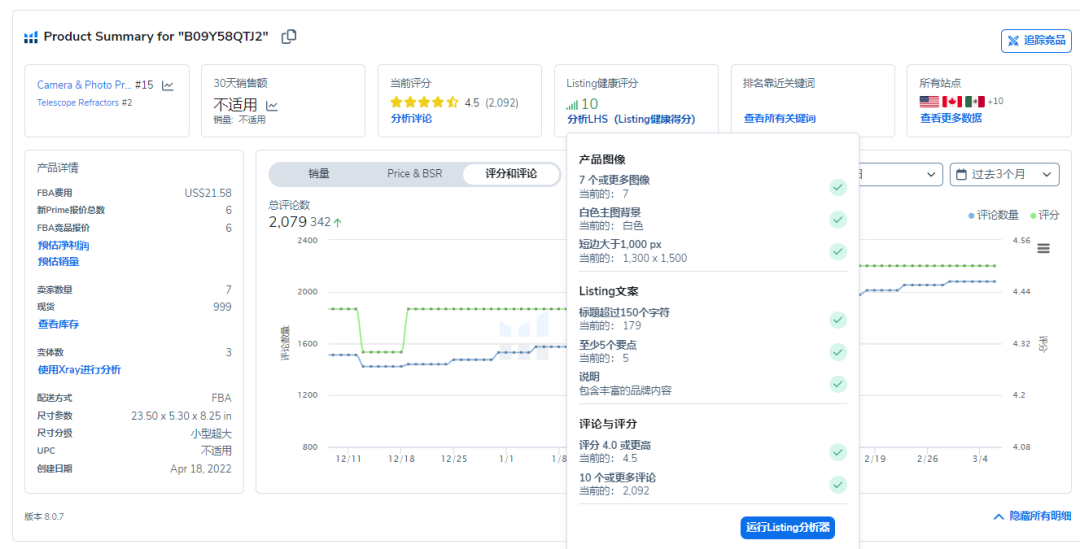Open the chart hamburger menu icon

click(x=1043, y=248)
